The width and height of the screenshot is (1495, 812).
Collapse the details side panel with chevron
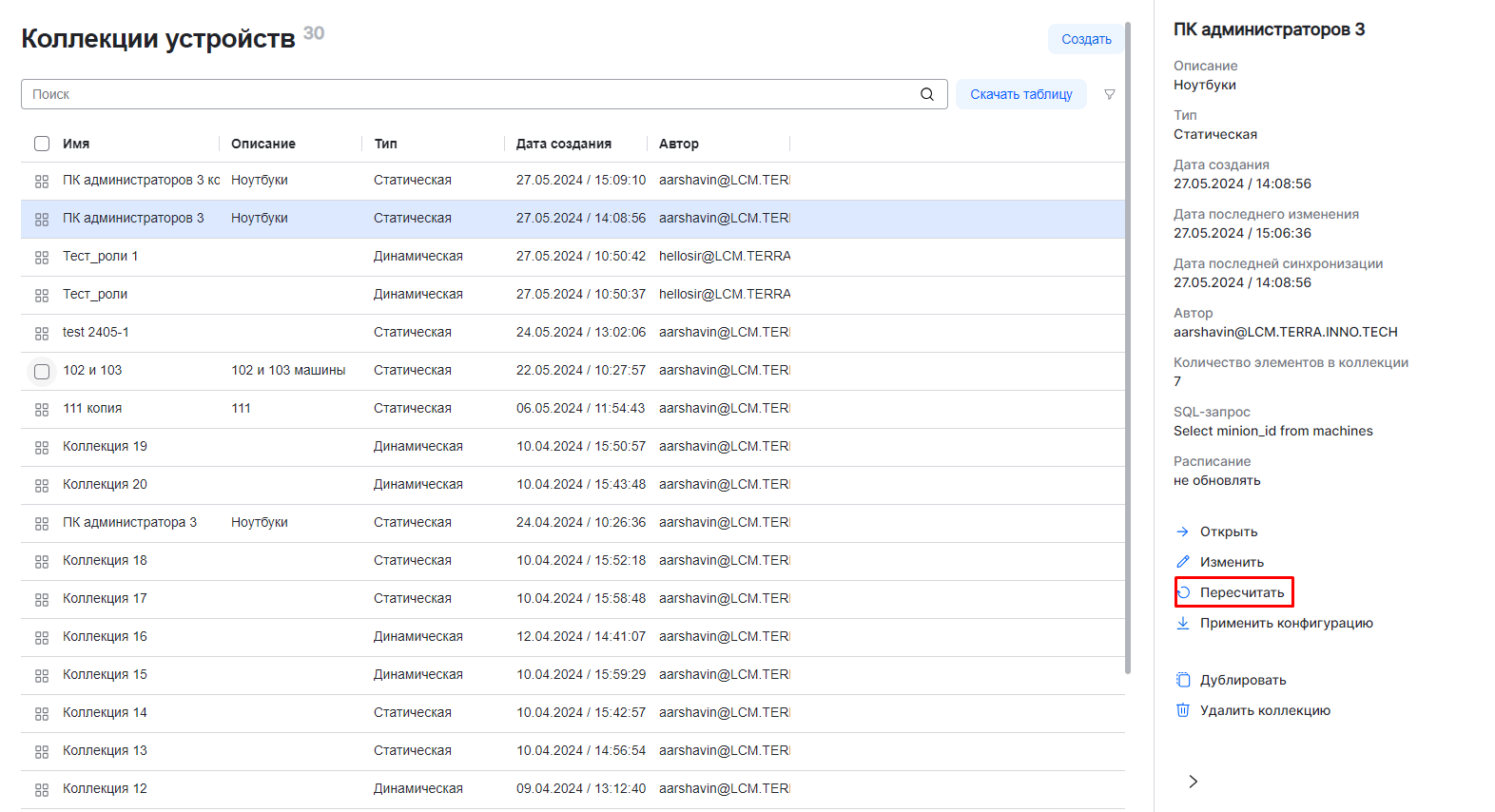coord(1193,781)
